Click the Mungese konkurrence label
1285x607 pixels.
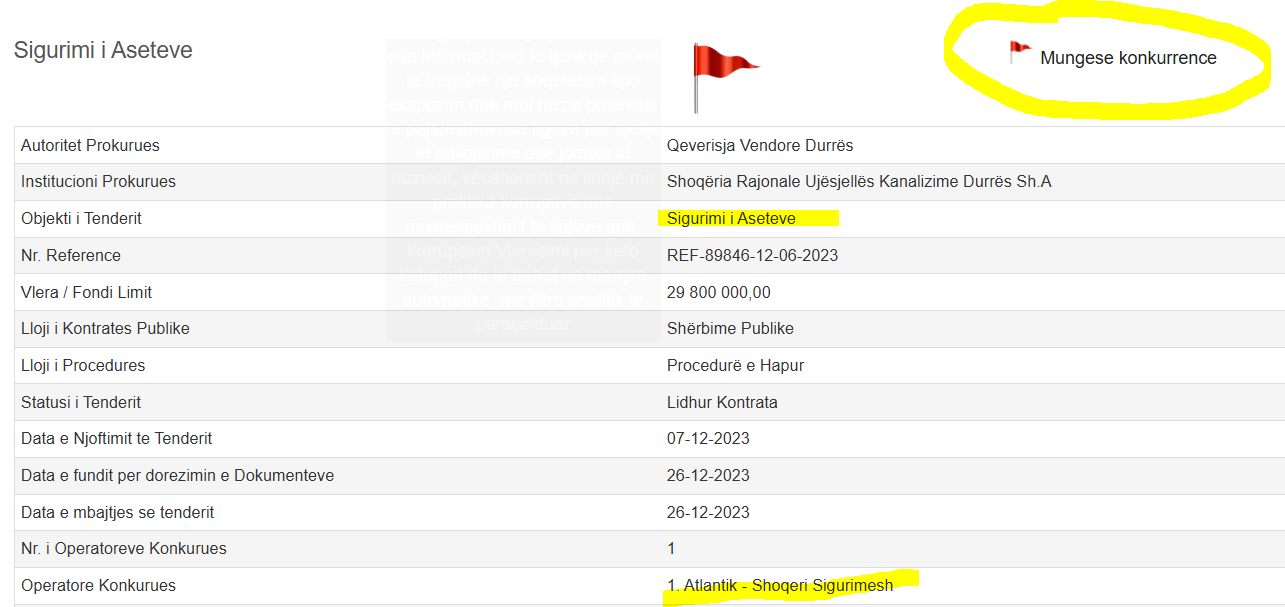point(1128,58)
